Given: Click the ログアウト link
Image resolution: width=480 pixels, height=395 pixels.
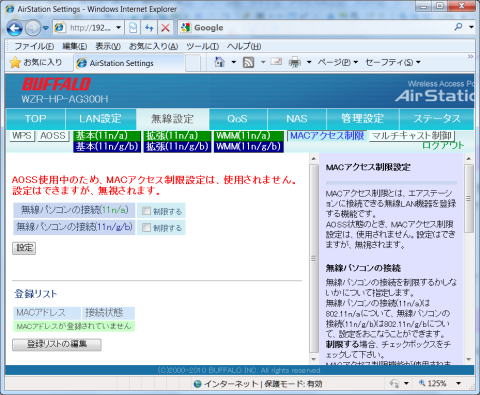Looking at the screenshot, I should 443,146.
